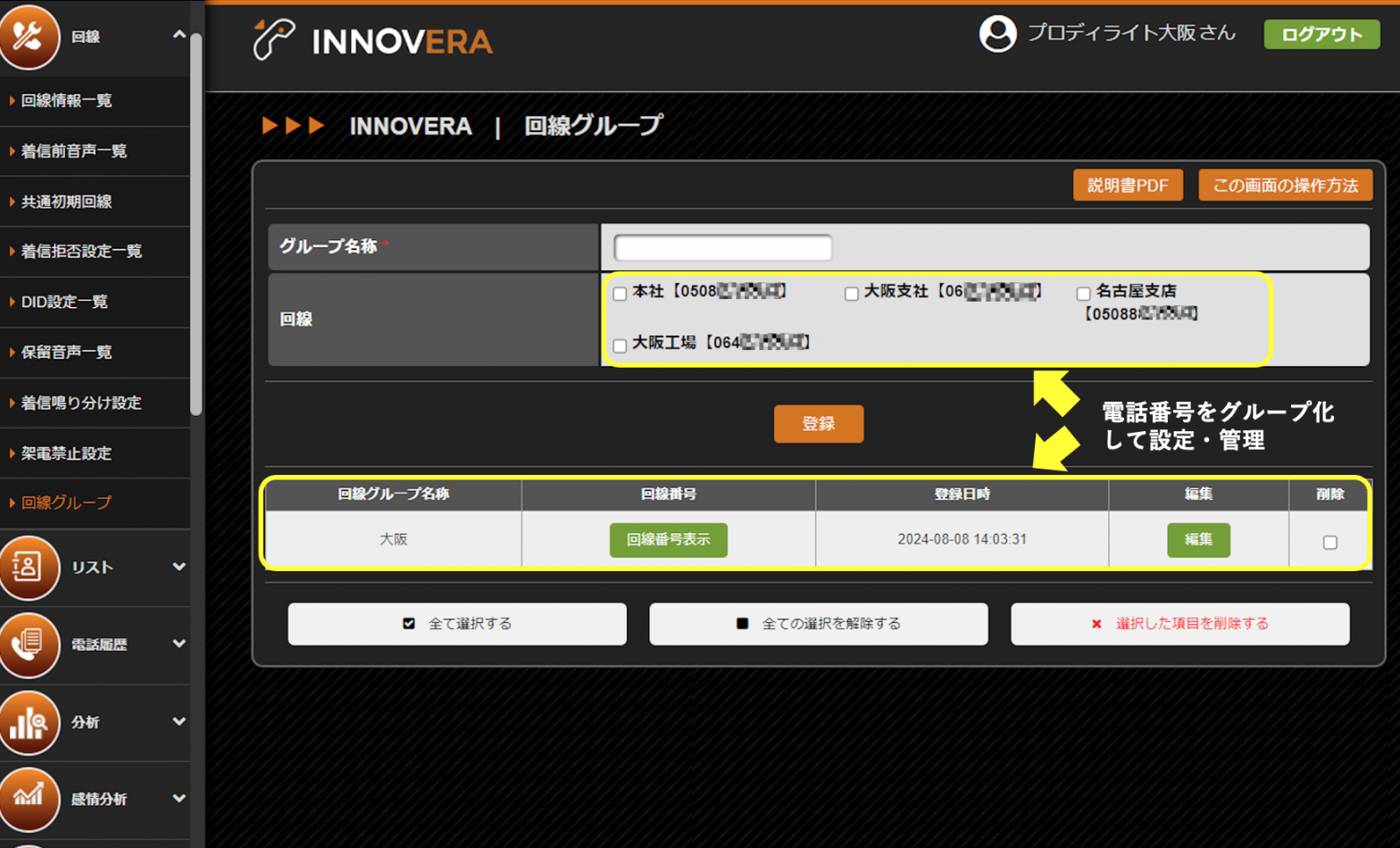Click the 大阪 group name cell
This screenshot has width=1400, height=848.
394,539
